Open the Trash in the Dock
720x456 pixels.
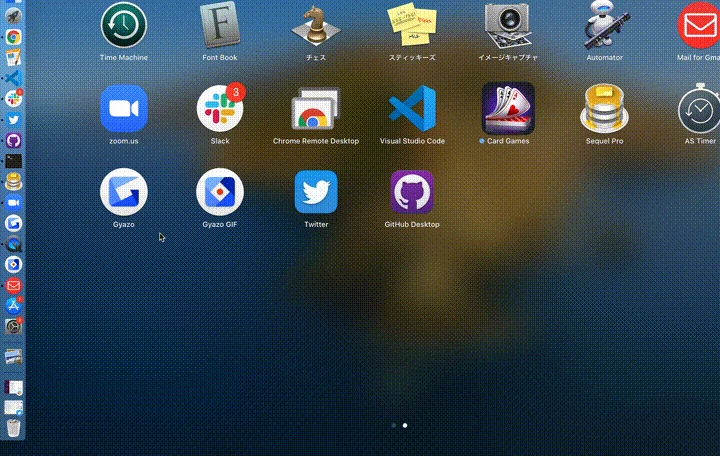pyautogui.click(x=13, y=428)
